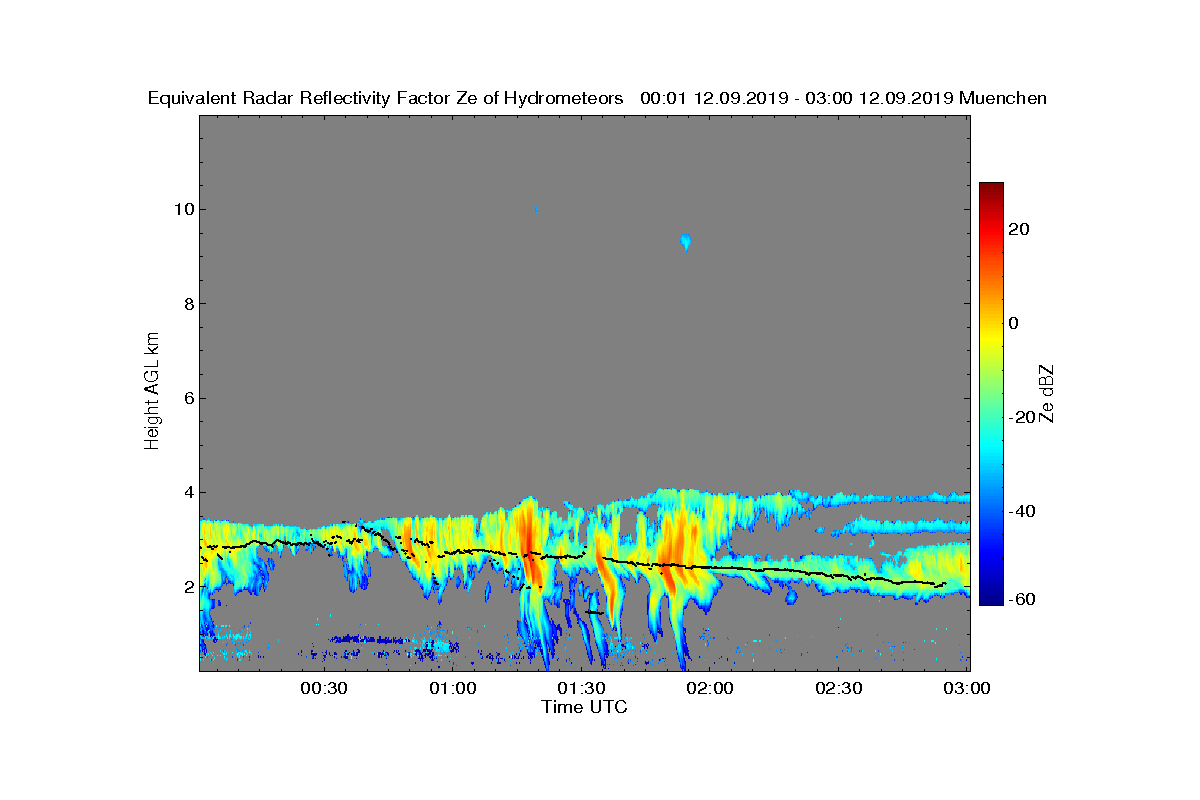Click the height tick label 8
The width and height of the screenshot is (1200, 800).
click(x=187, y=304)
